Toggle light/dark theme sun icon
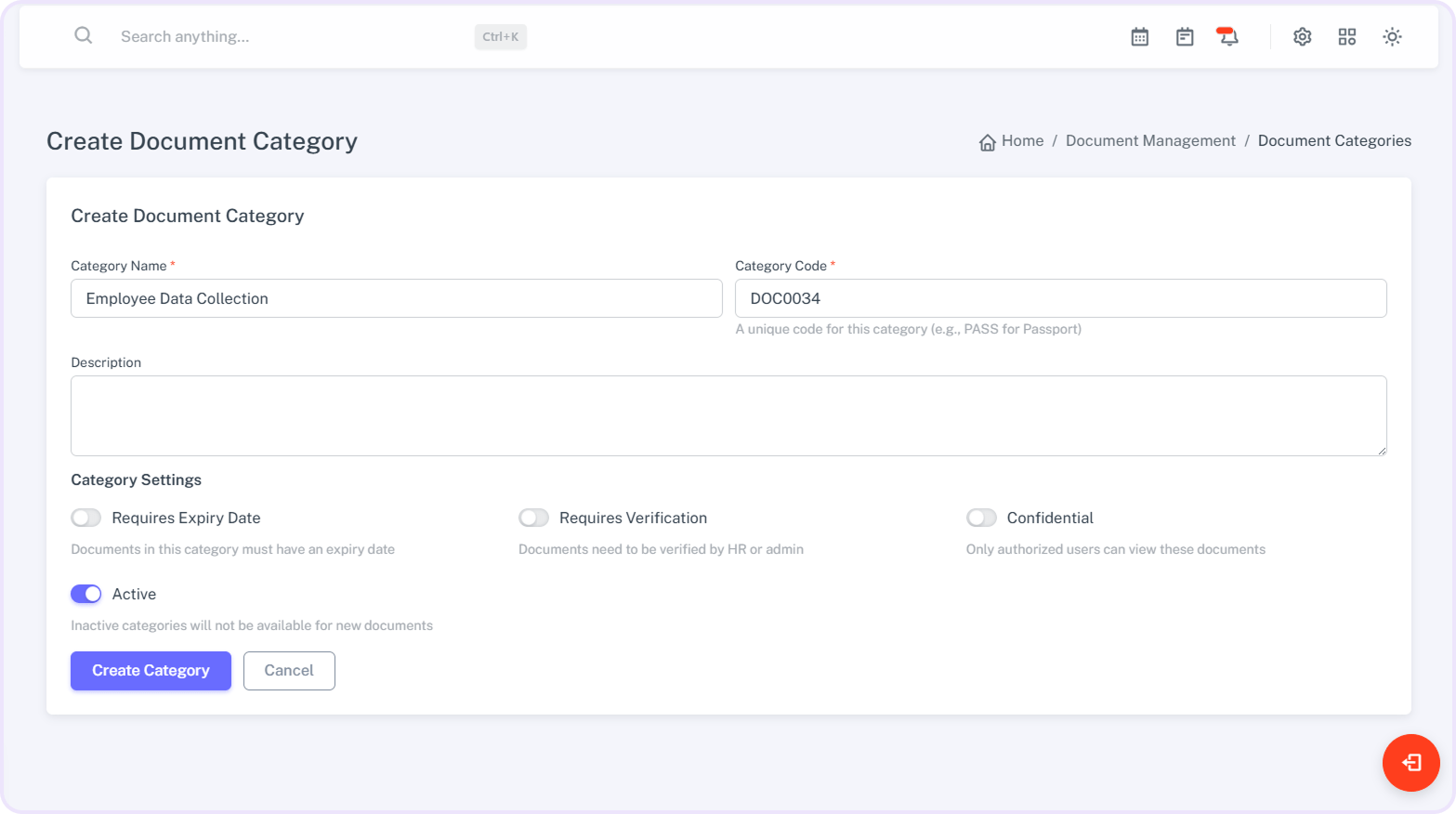The width and height of the screenshot is (1456, 814). click(1391, 37)
